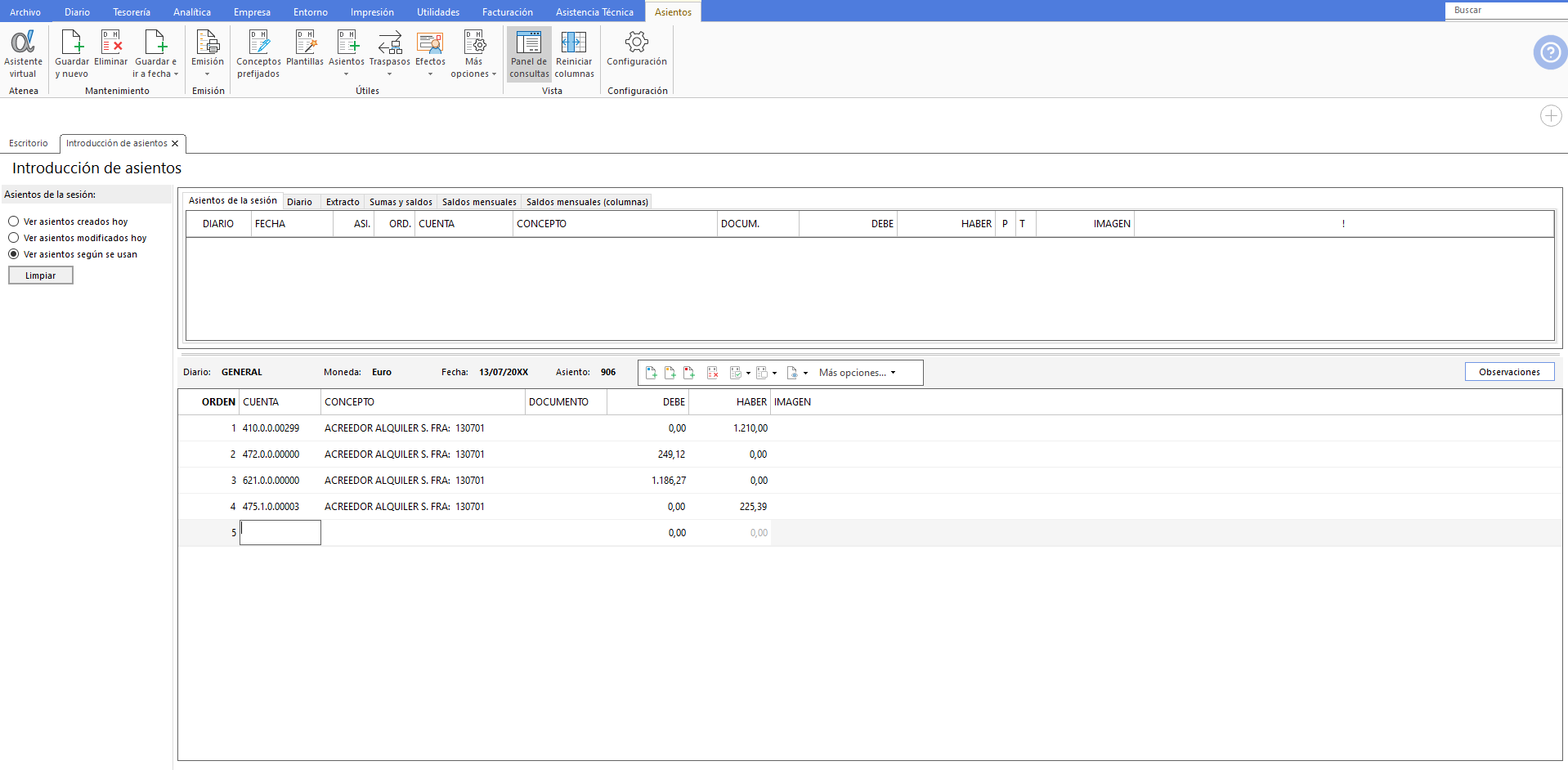The image size is (1568, 770).
Task: Switch to the Escritorio tab
Action: pyautogui.click(x=29, y=144)
